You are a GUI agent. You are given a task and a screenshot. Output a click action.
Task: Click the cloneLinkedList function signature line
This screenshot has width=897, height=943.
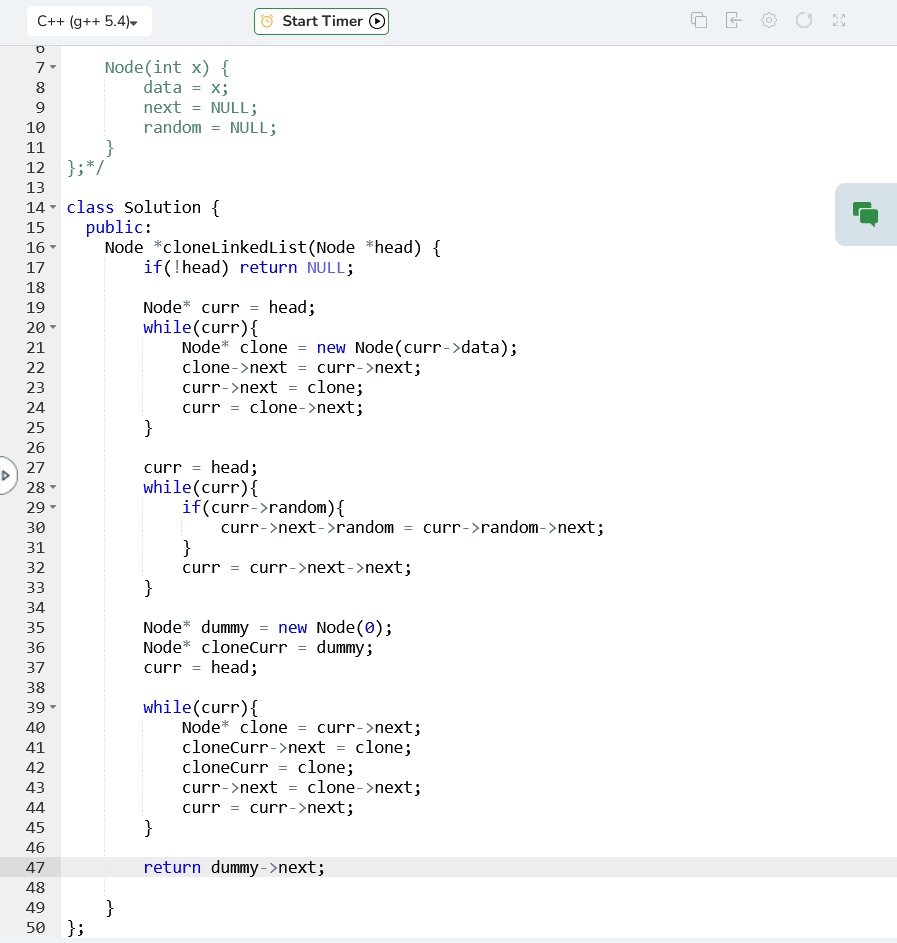[x=272, y=247]
